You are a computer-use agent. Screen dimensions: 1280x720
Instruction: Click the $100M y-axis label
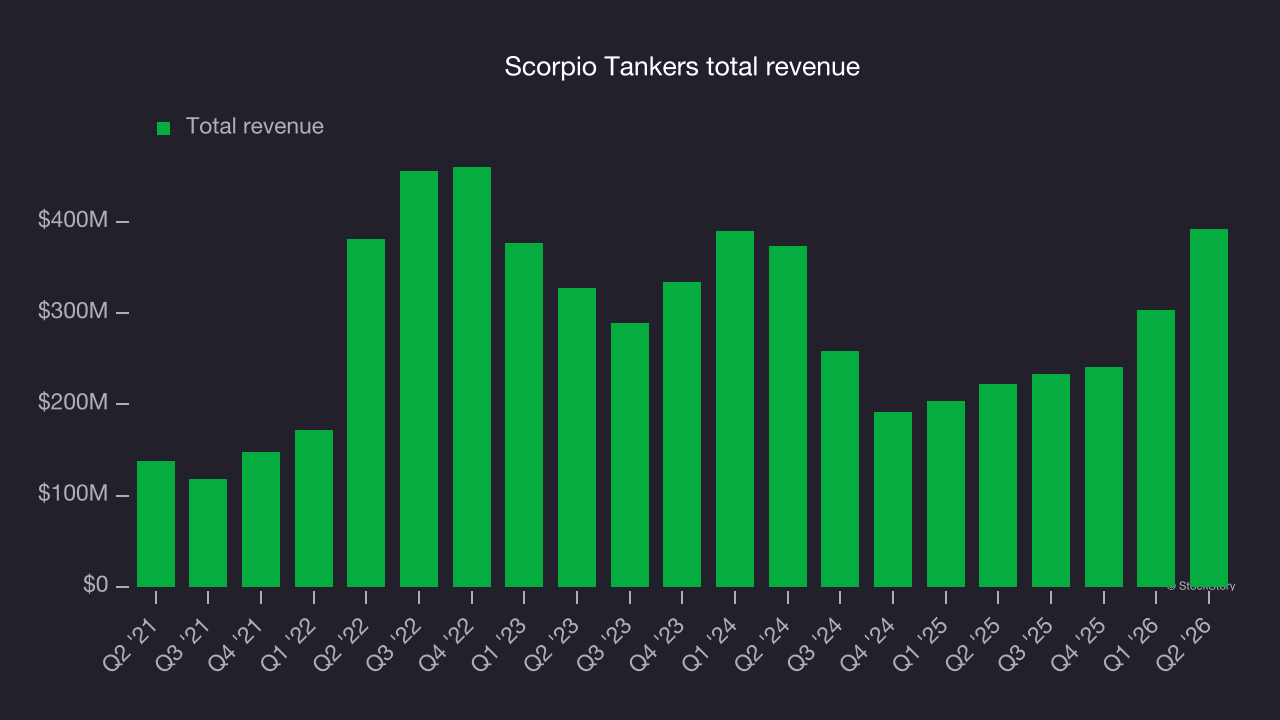[73, 495]
